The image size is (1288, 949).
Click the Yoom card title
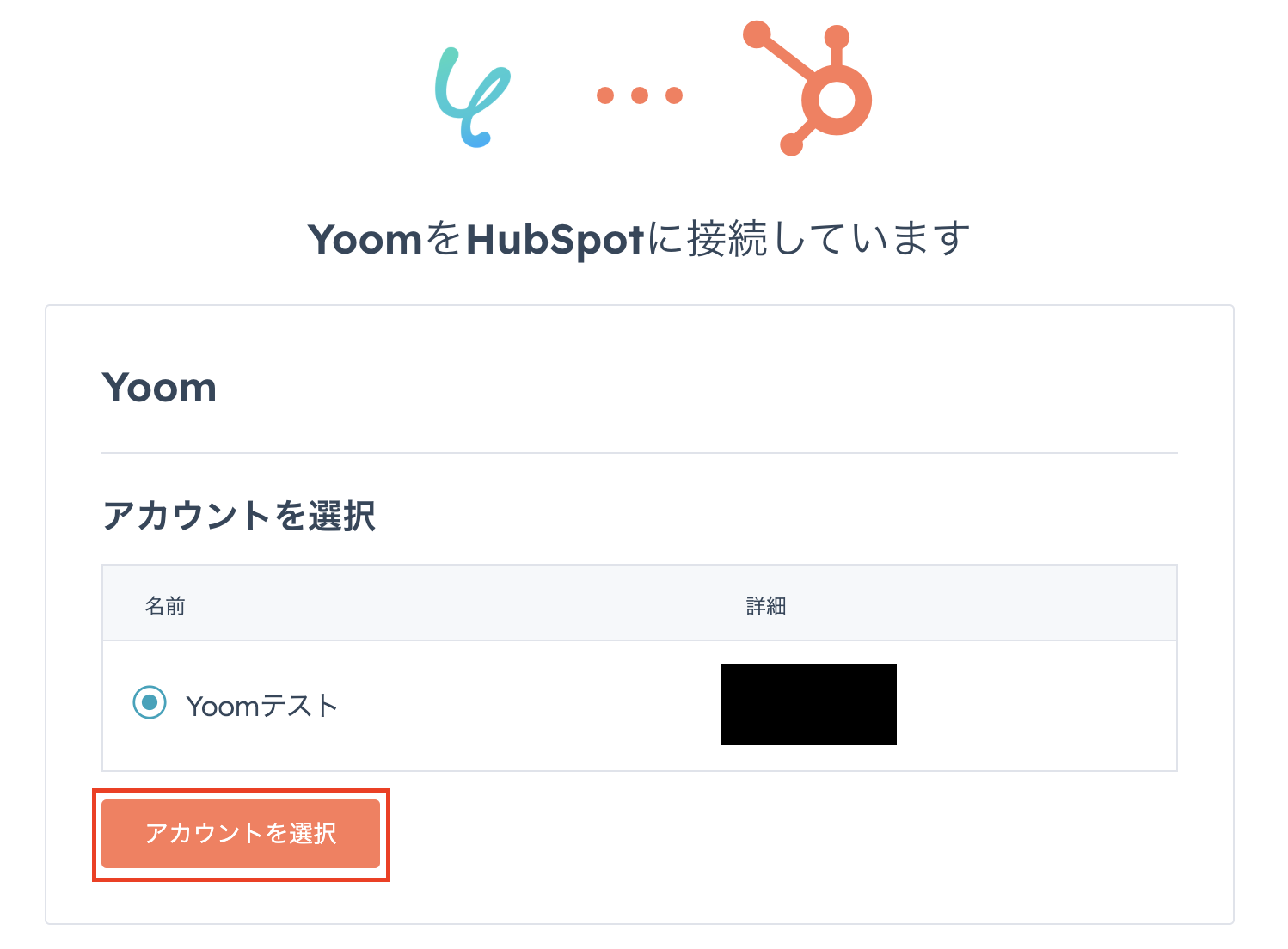coord(159,389)
